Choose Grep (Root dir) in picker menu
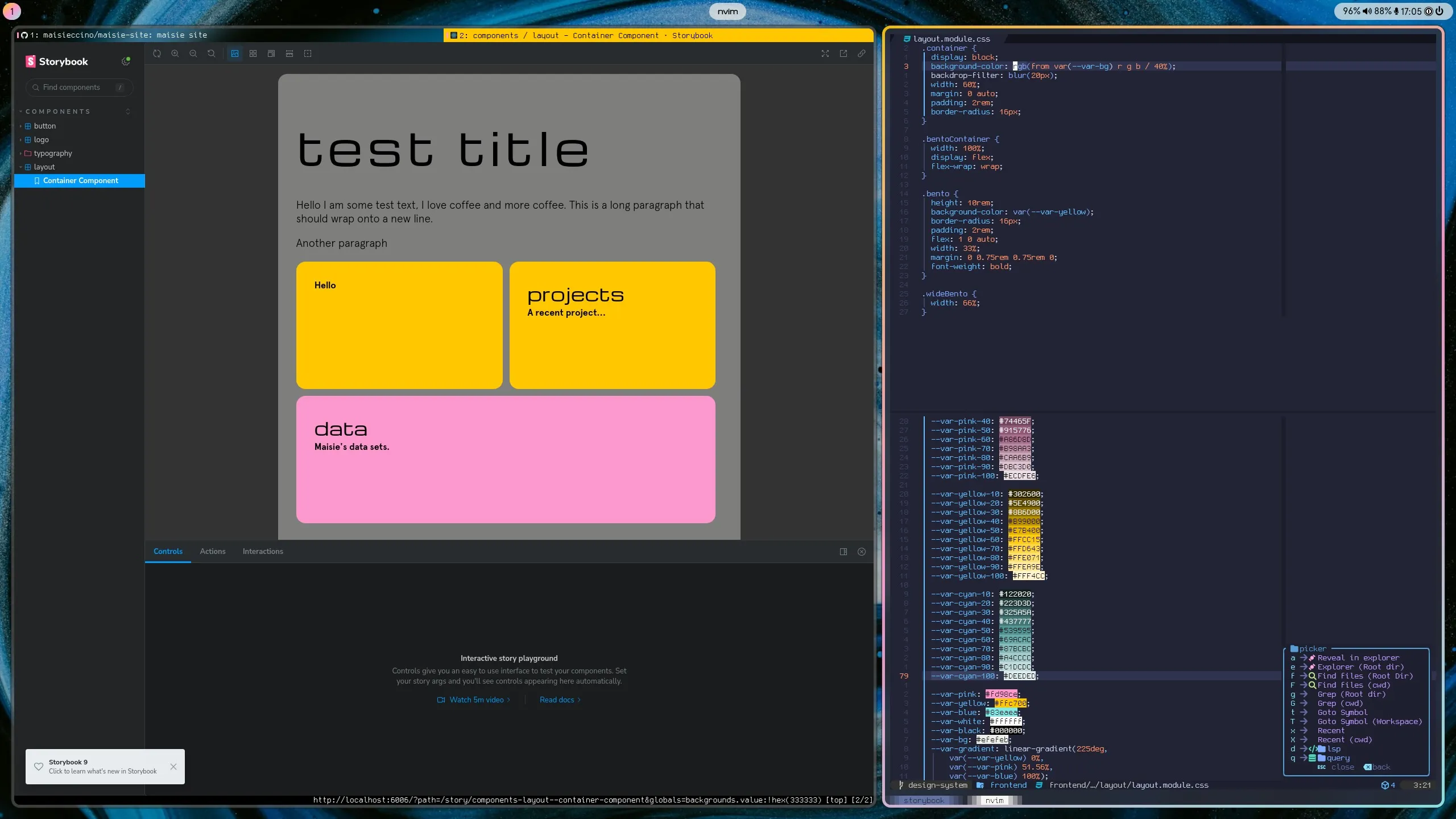Viewport: 1456px width, 819px height. [1351, 694]
